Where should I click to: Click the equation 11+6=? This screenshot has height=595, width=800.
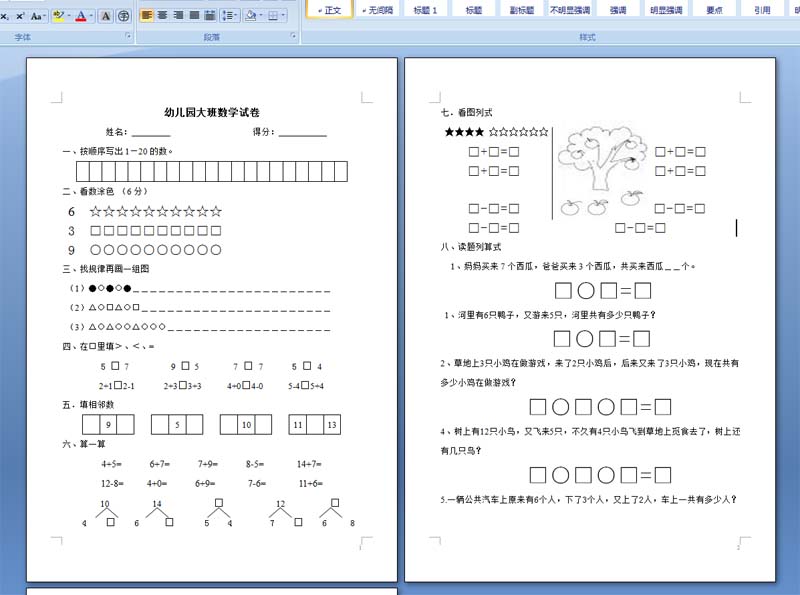tap(310, 483)
